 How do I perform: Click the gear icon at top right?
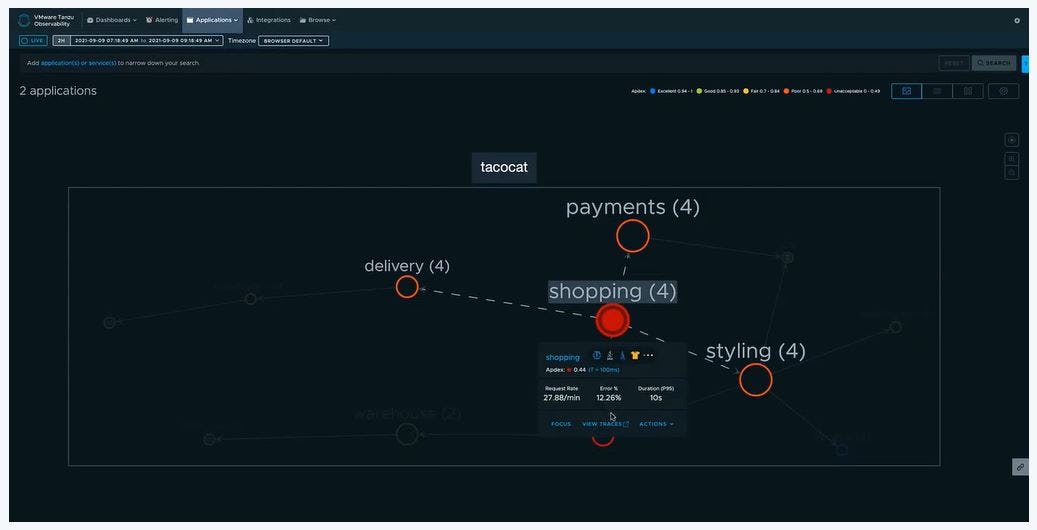[1017, 21]
